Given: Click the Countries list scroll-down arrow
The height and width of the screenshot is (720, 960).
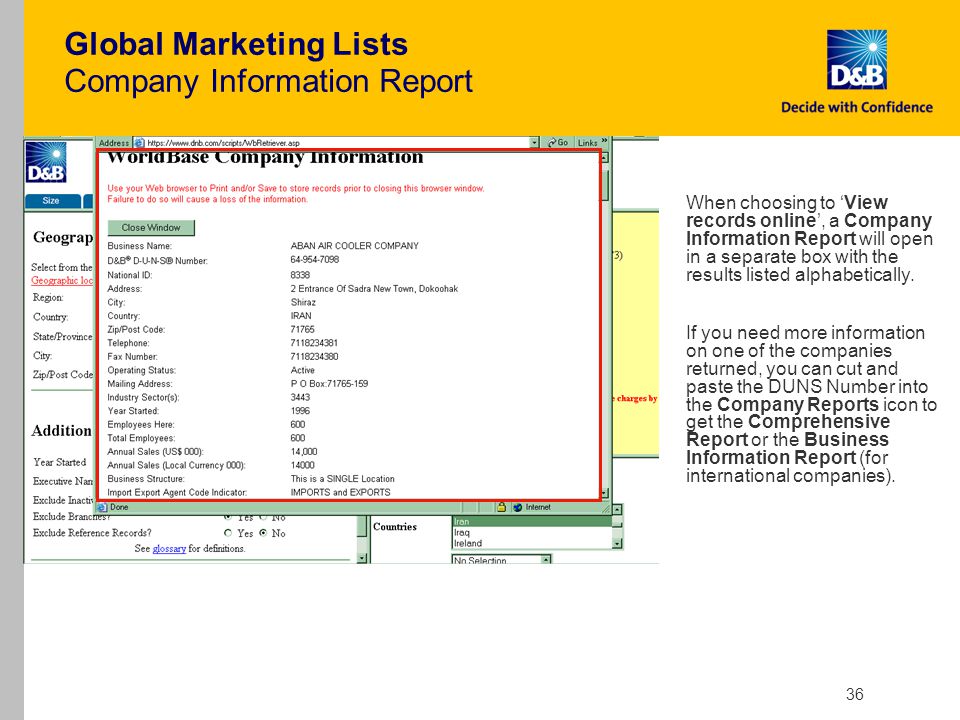Looking at the screenshot, I should tap(617, 544).
